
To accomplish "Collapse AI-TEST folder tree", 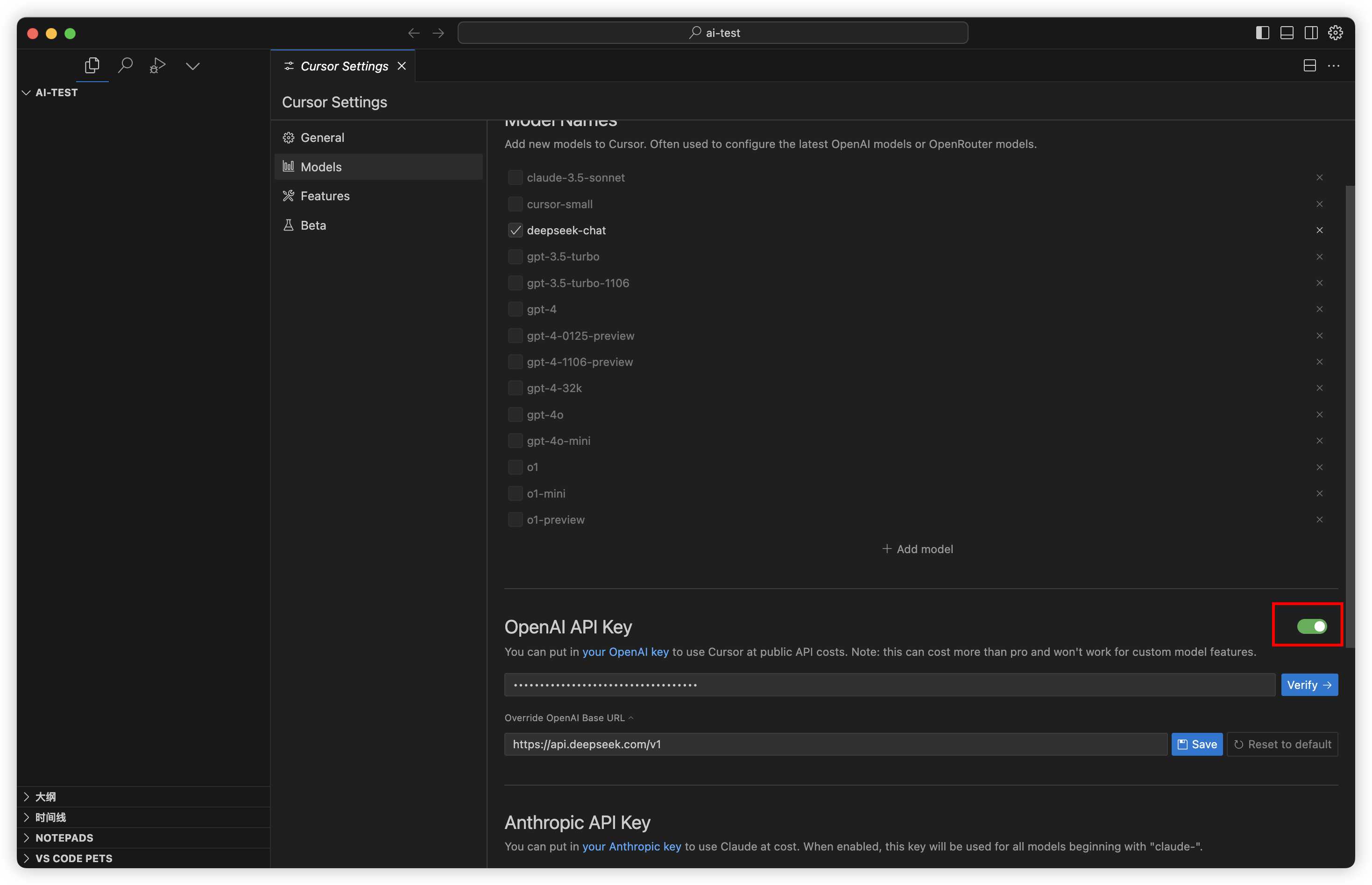I will click(143, 92).
